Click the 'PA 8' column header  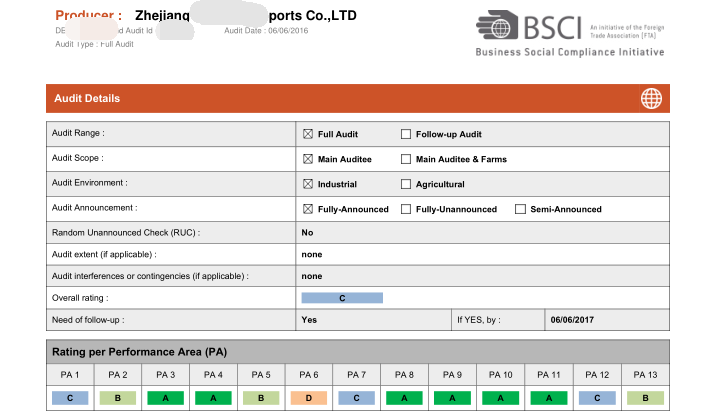pyautogui.click(x=404, y=375)
